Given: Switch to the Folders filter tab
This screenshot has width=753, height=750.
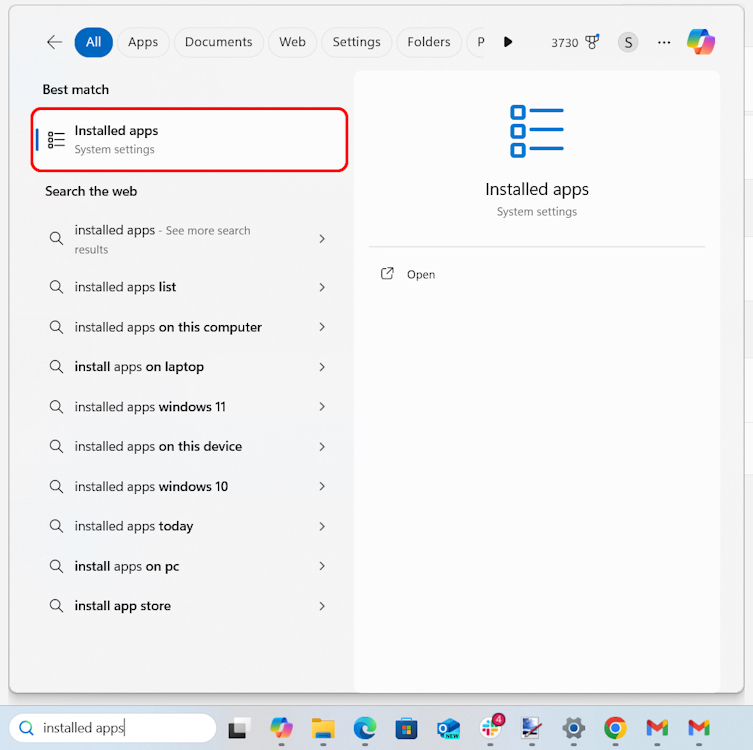Looking at the screenshot, I should click(x=429, y=42).
